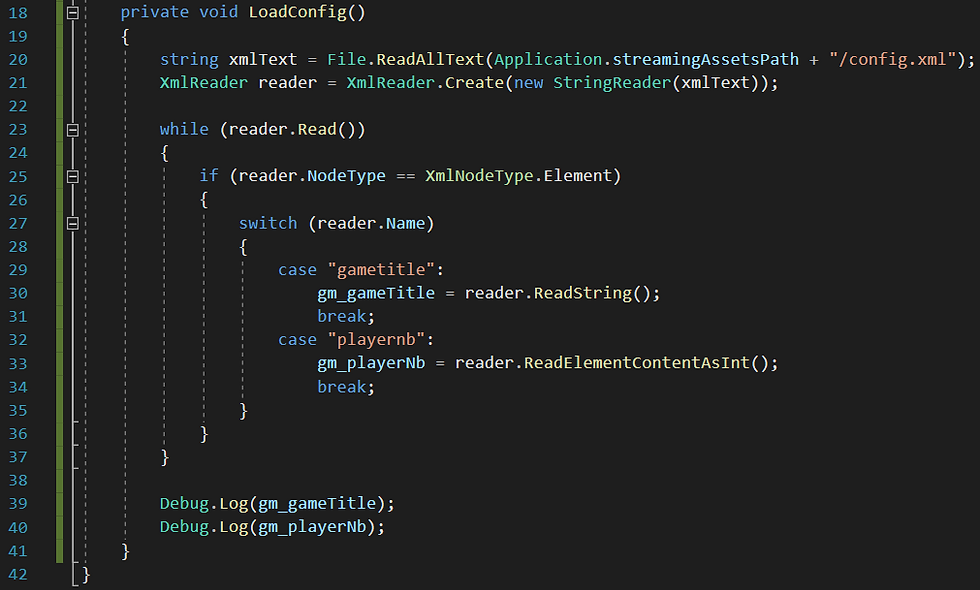Click the ReadElementContentAsInt method call

coord(636,363)
